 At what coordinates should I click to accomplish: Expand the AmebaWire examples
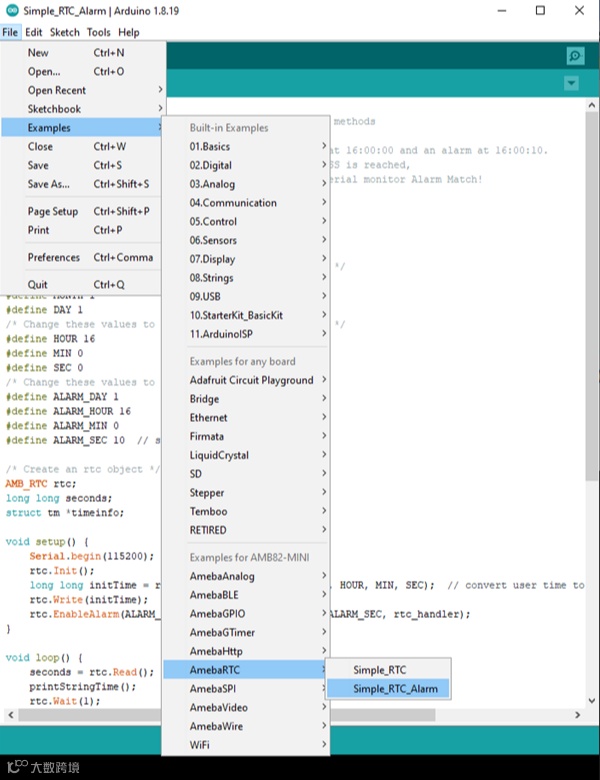[246, 726]
